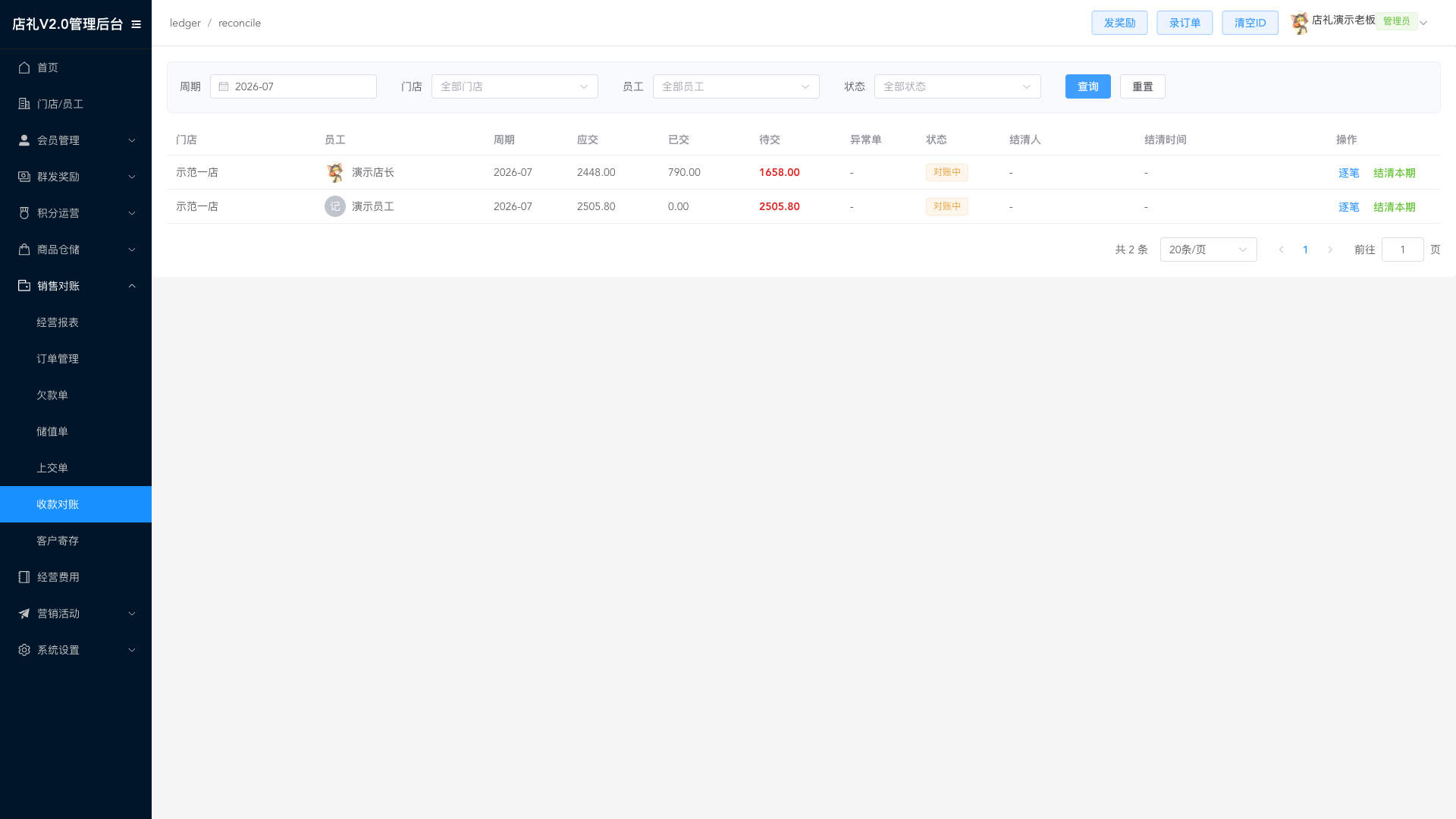Open the 储值单 menu item
The image size is (1456, 819).
[76, 431]
